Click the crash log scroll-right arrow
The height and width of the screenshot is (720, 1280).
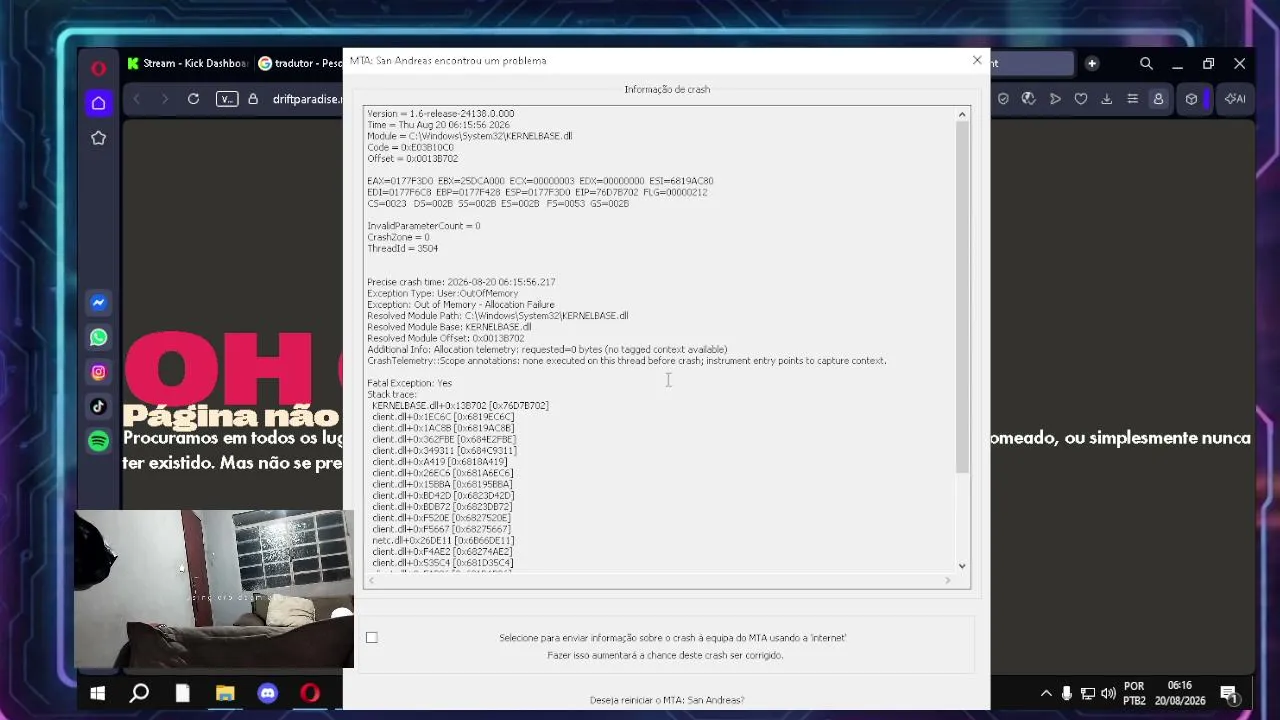pyautogui.click(x=948, y=580)
